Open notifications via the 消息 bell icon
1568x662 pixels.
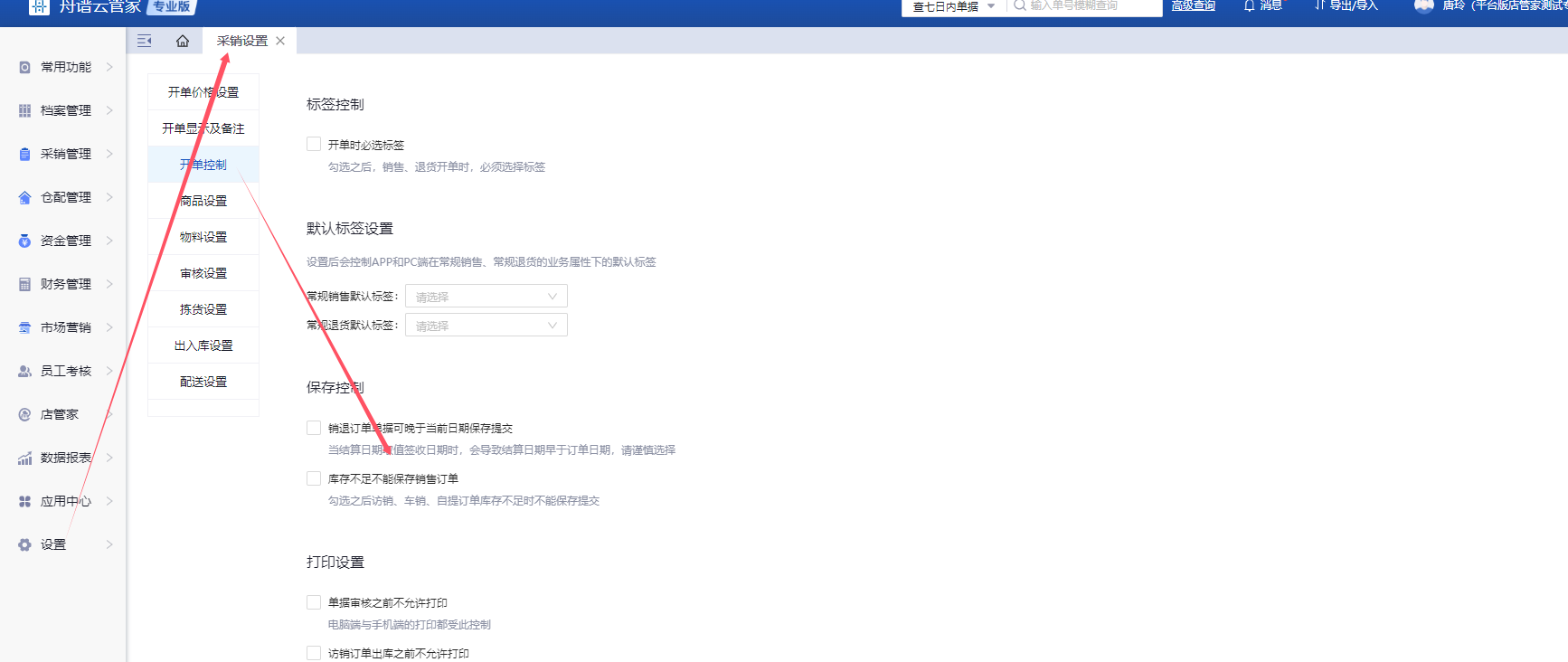pyautogui.click(x=1250, y=5)
